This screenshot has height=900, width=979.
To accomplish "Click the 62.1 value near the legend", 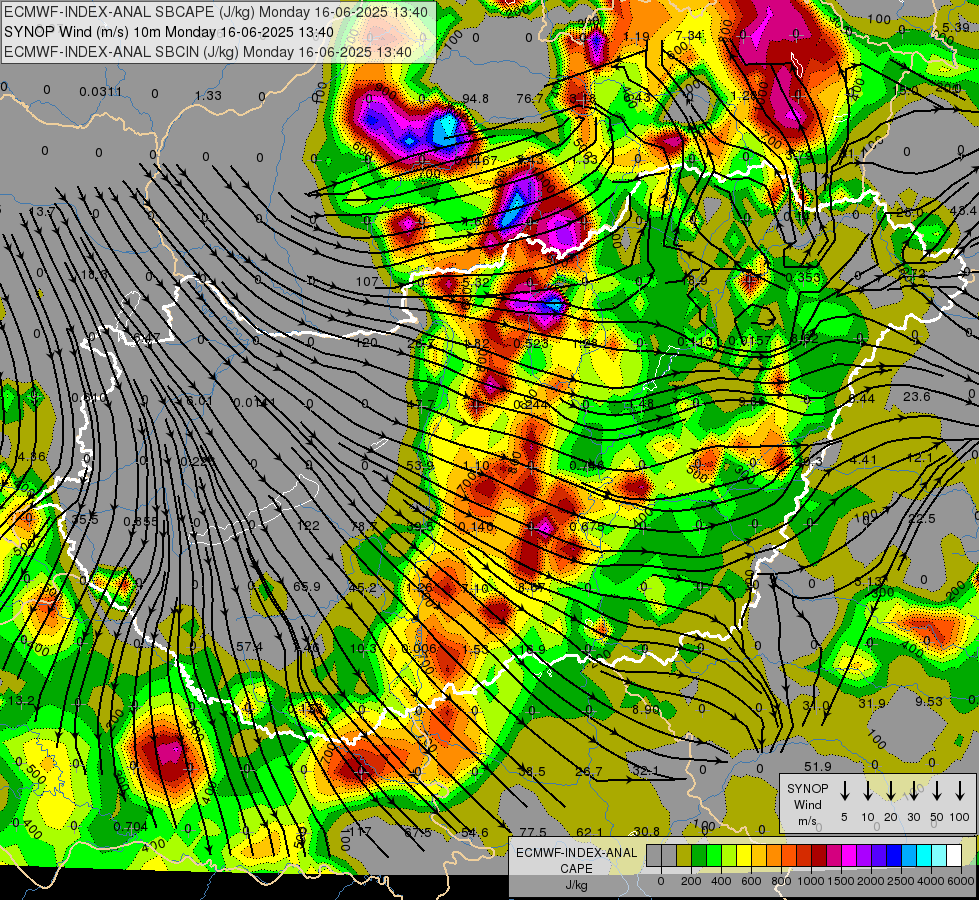I will tap(589, 832).
